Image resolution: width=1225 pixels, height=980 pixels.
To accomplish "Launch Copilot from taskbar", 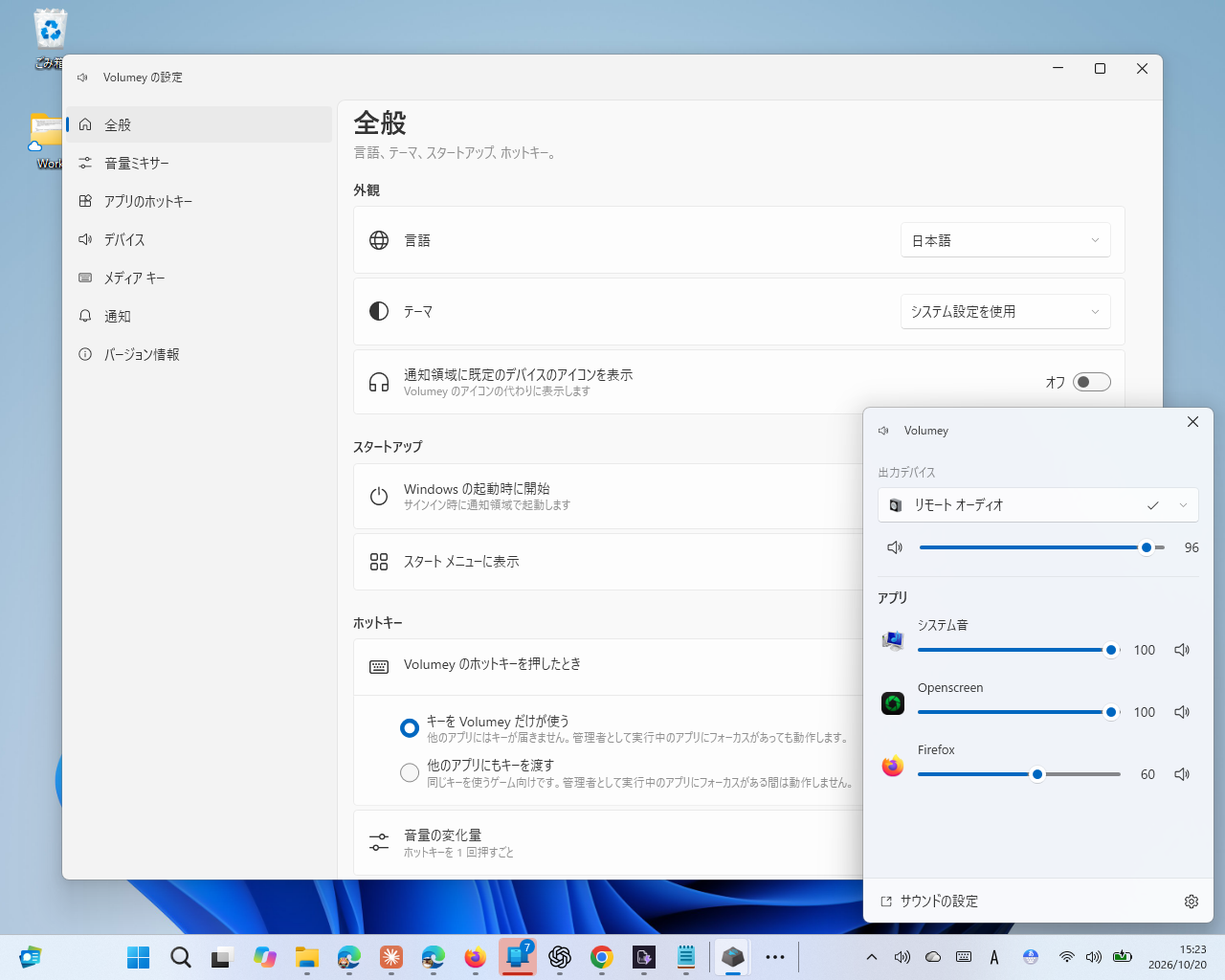I will (x=265, y=957).
